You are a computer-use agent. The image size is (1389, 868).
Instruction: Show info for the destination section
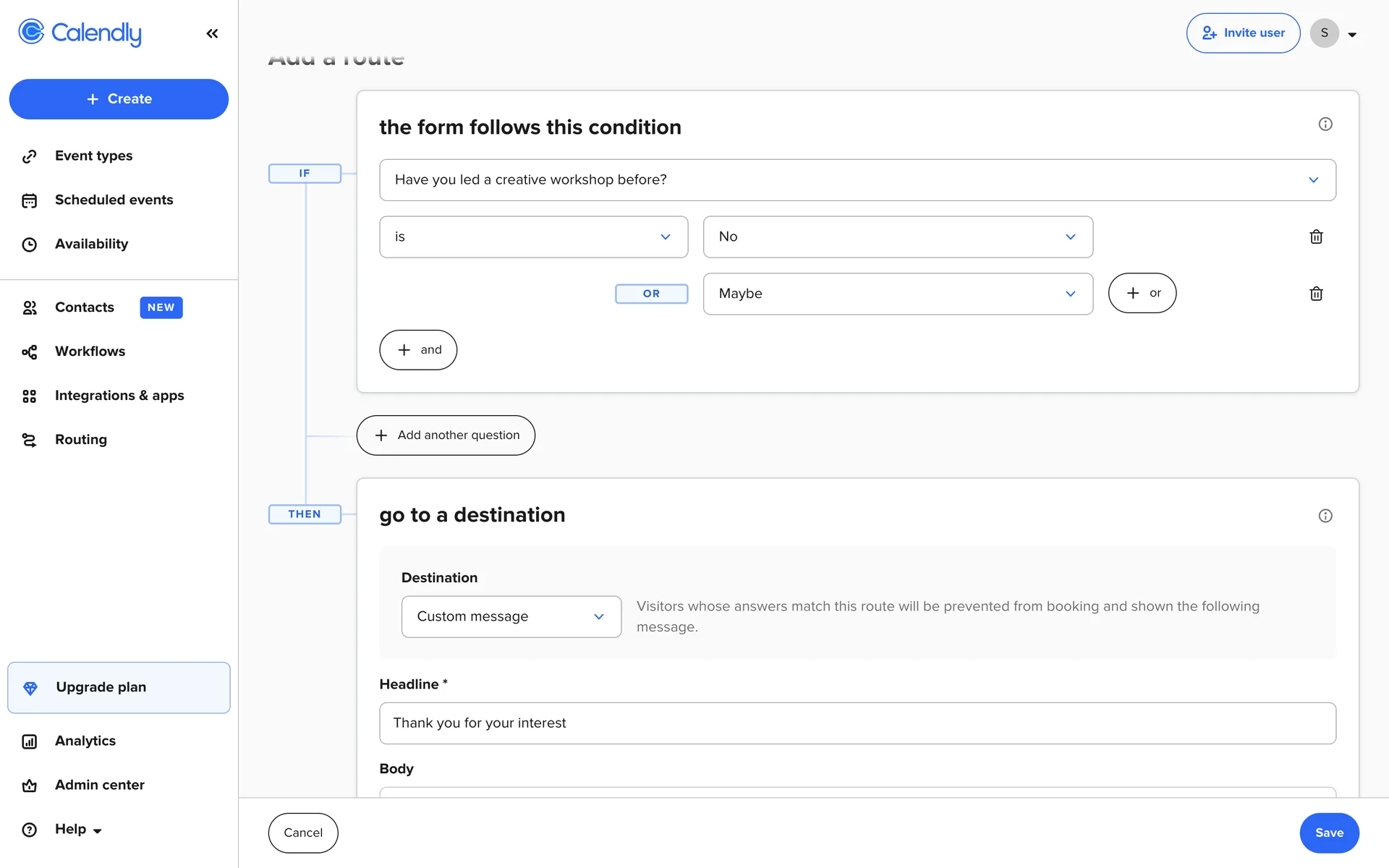(1325, 516)
